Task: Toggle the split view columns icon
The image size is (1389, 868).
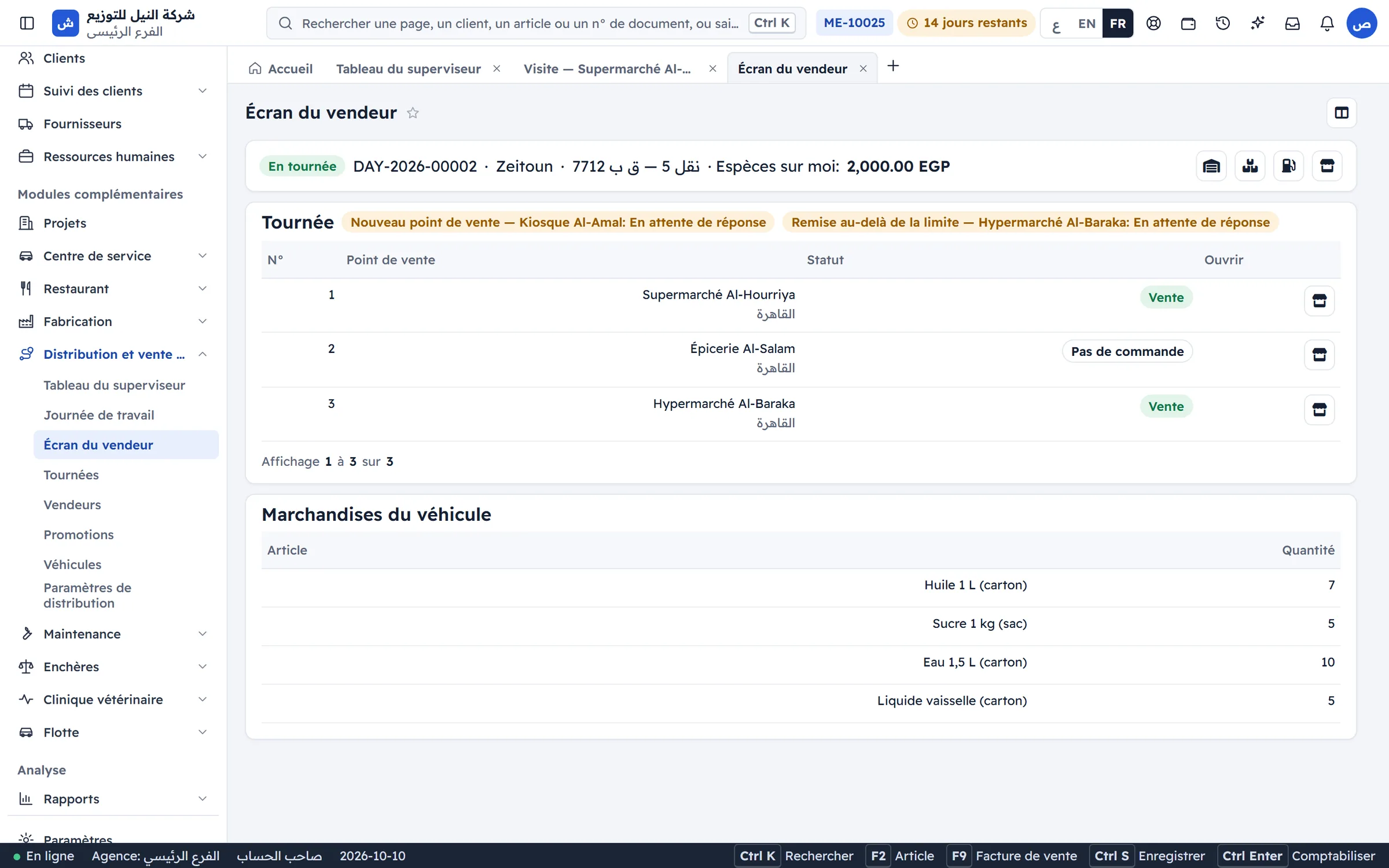Action: click(x=1342, y=113)
